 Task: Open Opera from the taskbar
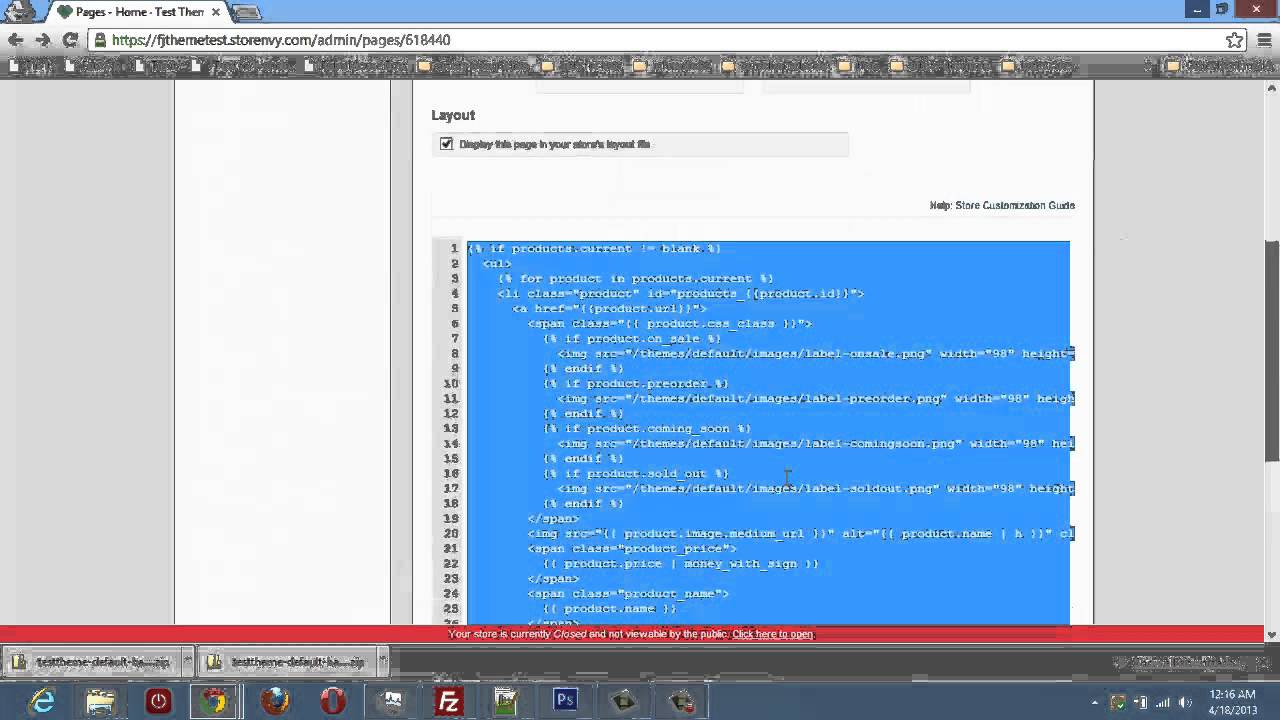[x=332, y=701]
